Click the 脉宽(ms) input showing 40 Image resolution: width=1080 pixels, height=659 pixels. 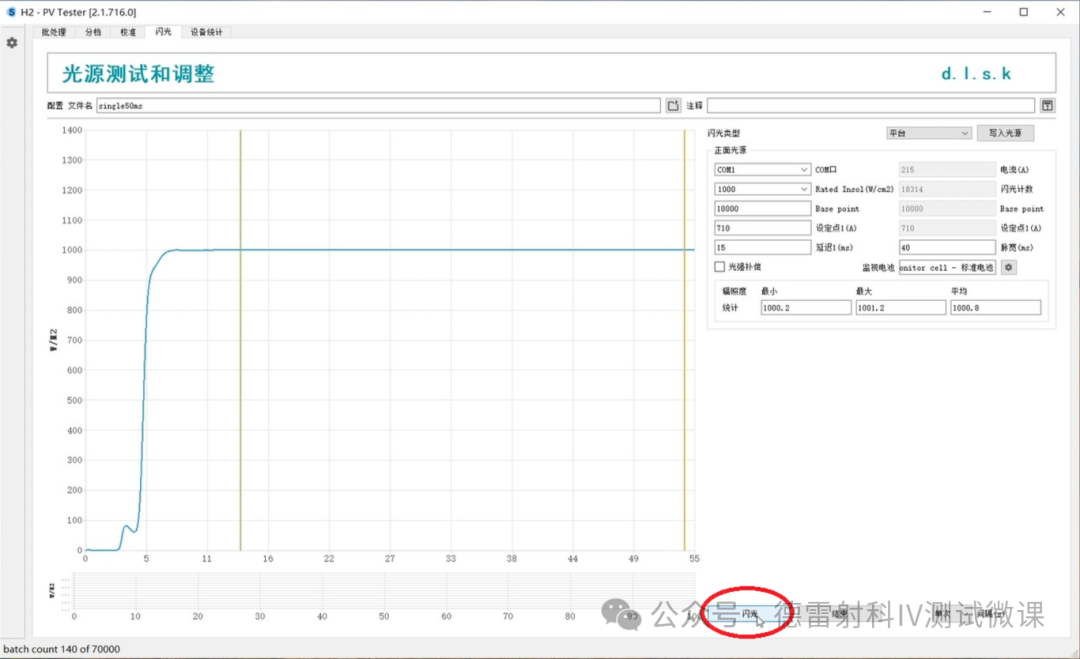pos(947,247)
